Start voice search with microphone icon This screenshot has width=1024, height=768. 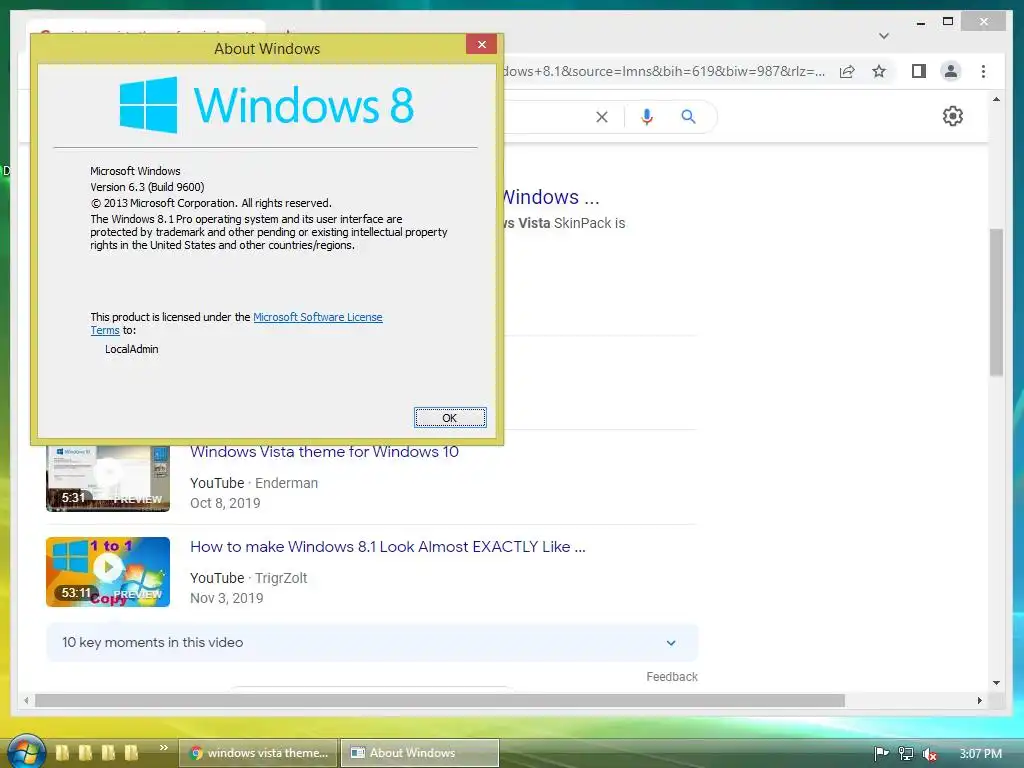click(647, 117)
